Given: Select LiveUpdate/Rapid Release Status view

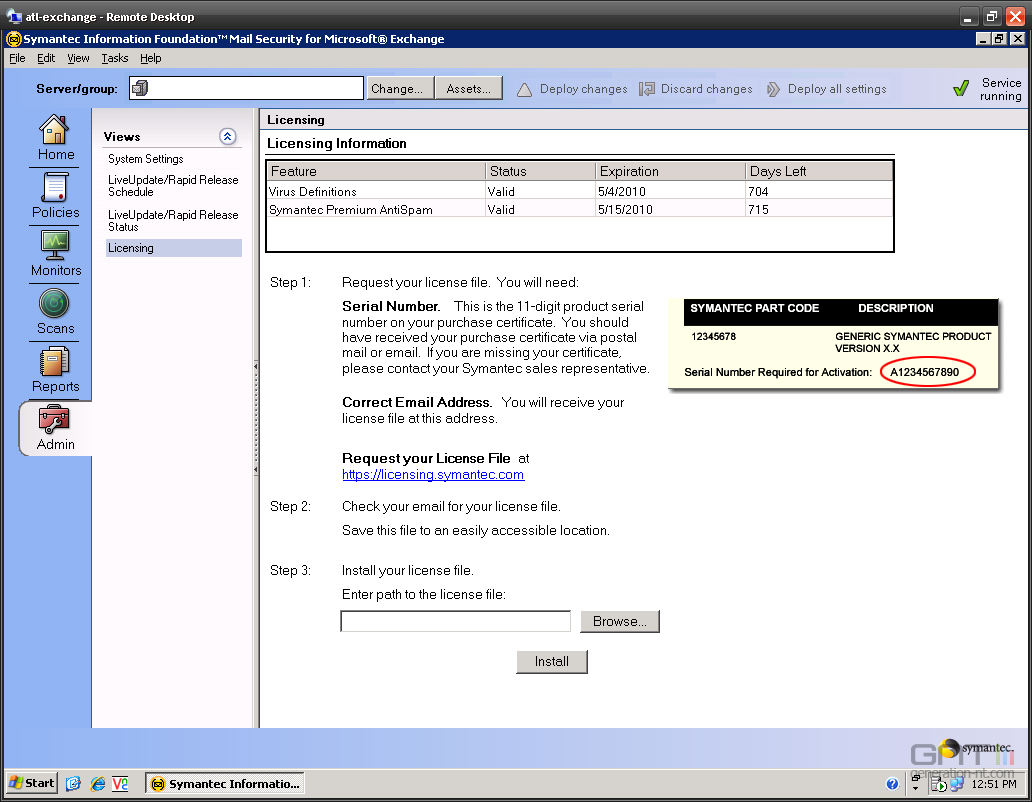Looking at the screenshot, I should tap(173, 220).
